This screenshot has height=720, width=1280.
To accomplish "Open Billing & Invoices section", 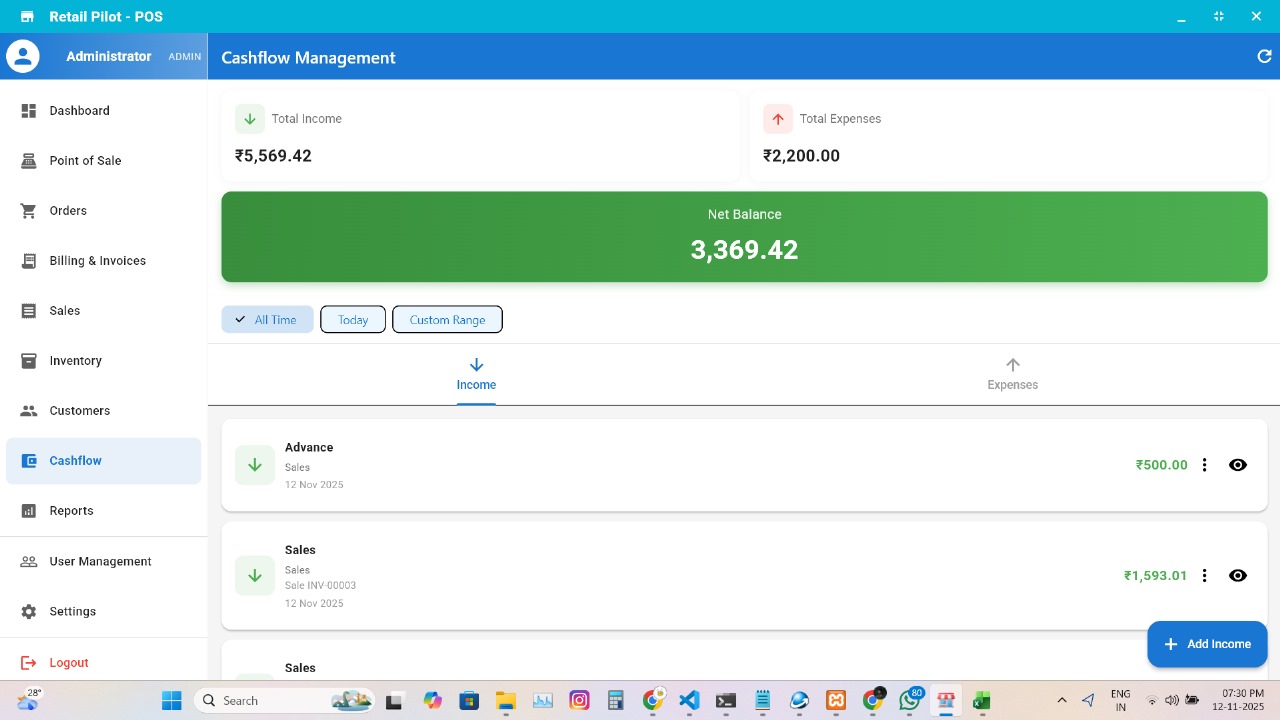I will pos(97,261).
